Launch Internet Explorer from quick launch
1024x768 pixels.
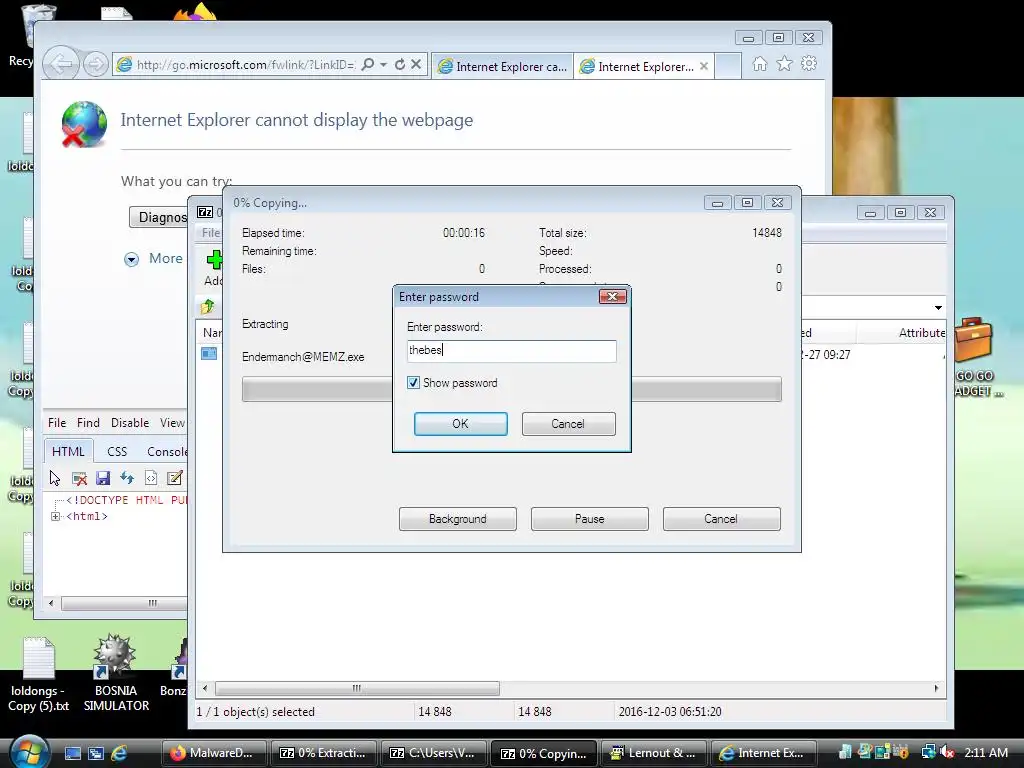pyautogui.click(x=119, y=754)
